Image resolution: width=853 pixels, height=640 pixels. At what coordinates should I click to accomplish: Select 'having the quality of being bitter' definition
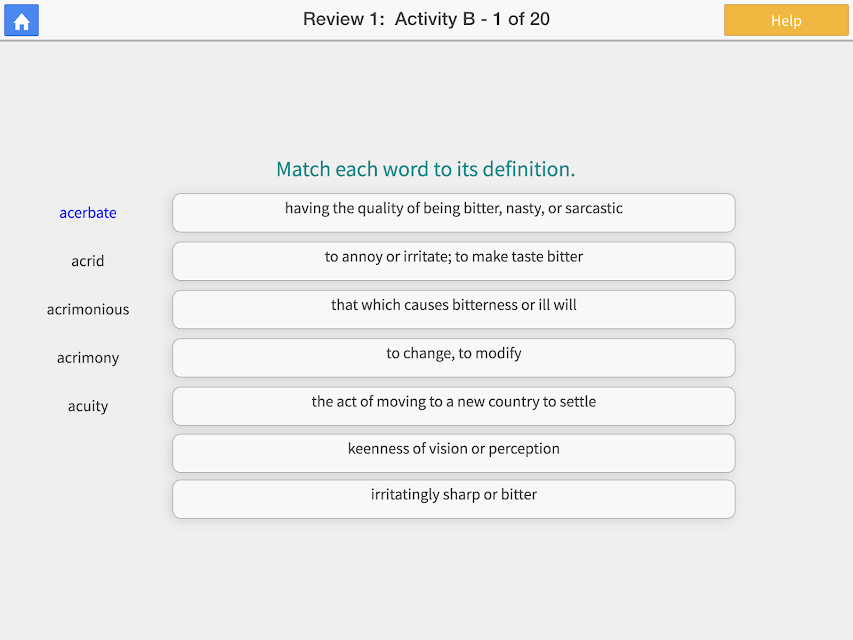click(x=454, y=213)
